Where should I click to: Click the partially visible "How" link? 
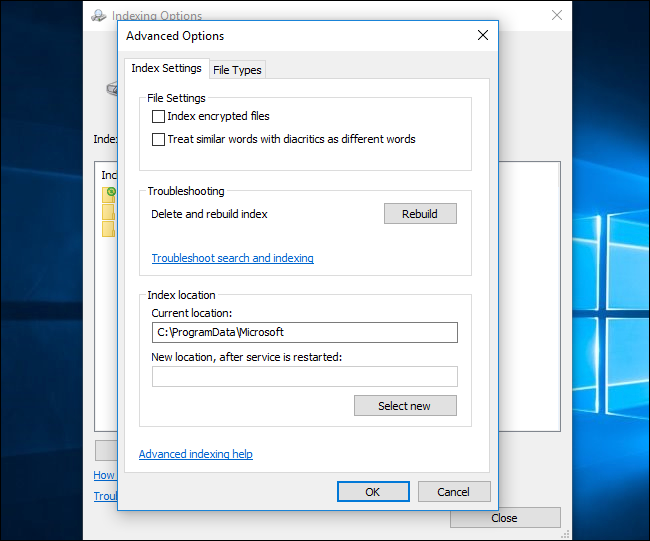105,475
